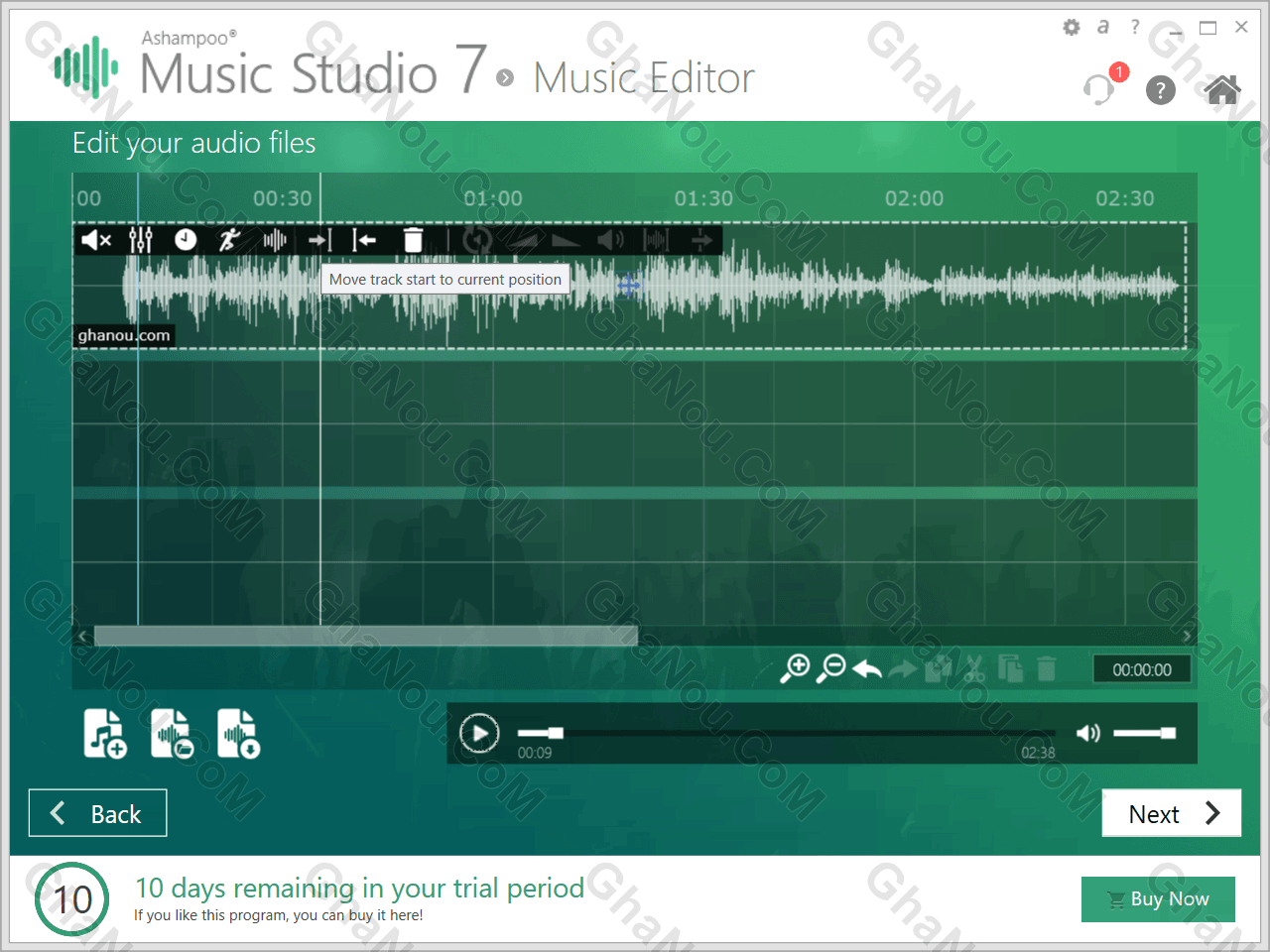Click the disabled loop refresh icon
The height and width of the screenshot is (952, 1270).
click(477, 240)
